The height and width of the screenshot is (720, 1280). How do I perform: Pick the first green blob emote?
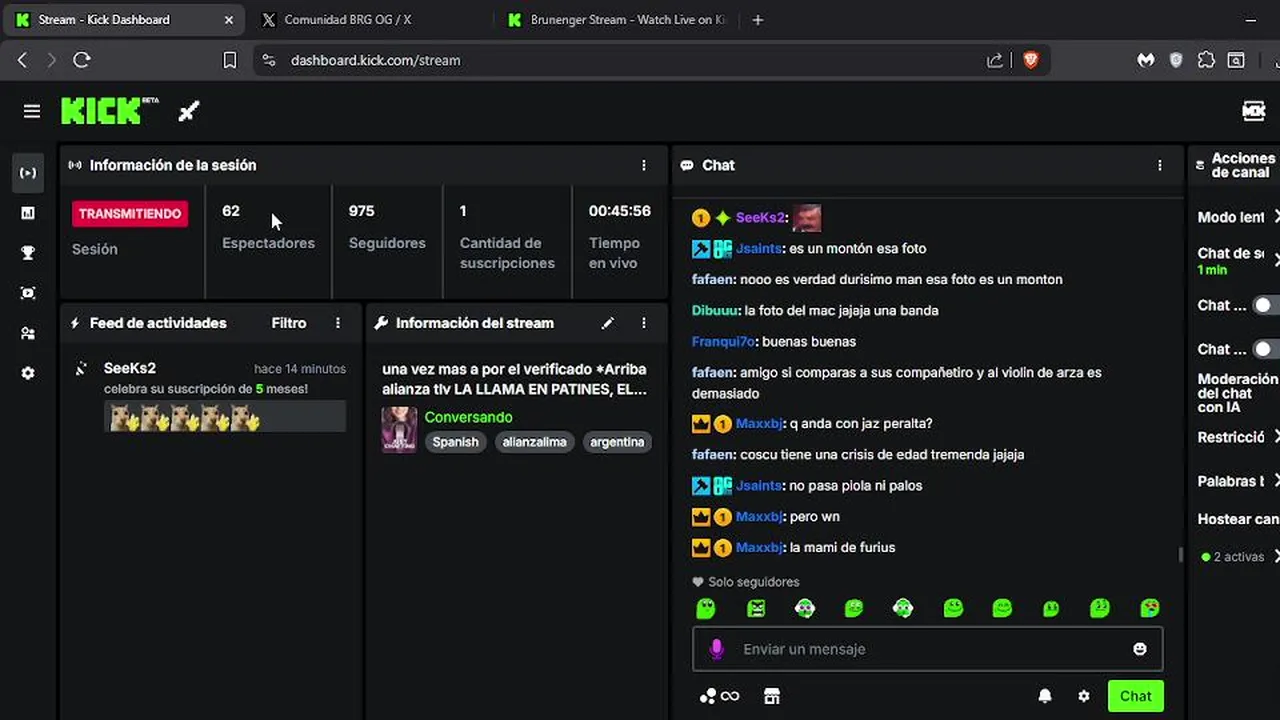[x=706, y=608]
